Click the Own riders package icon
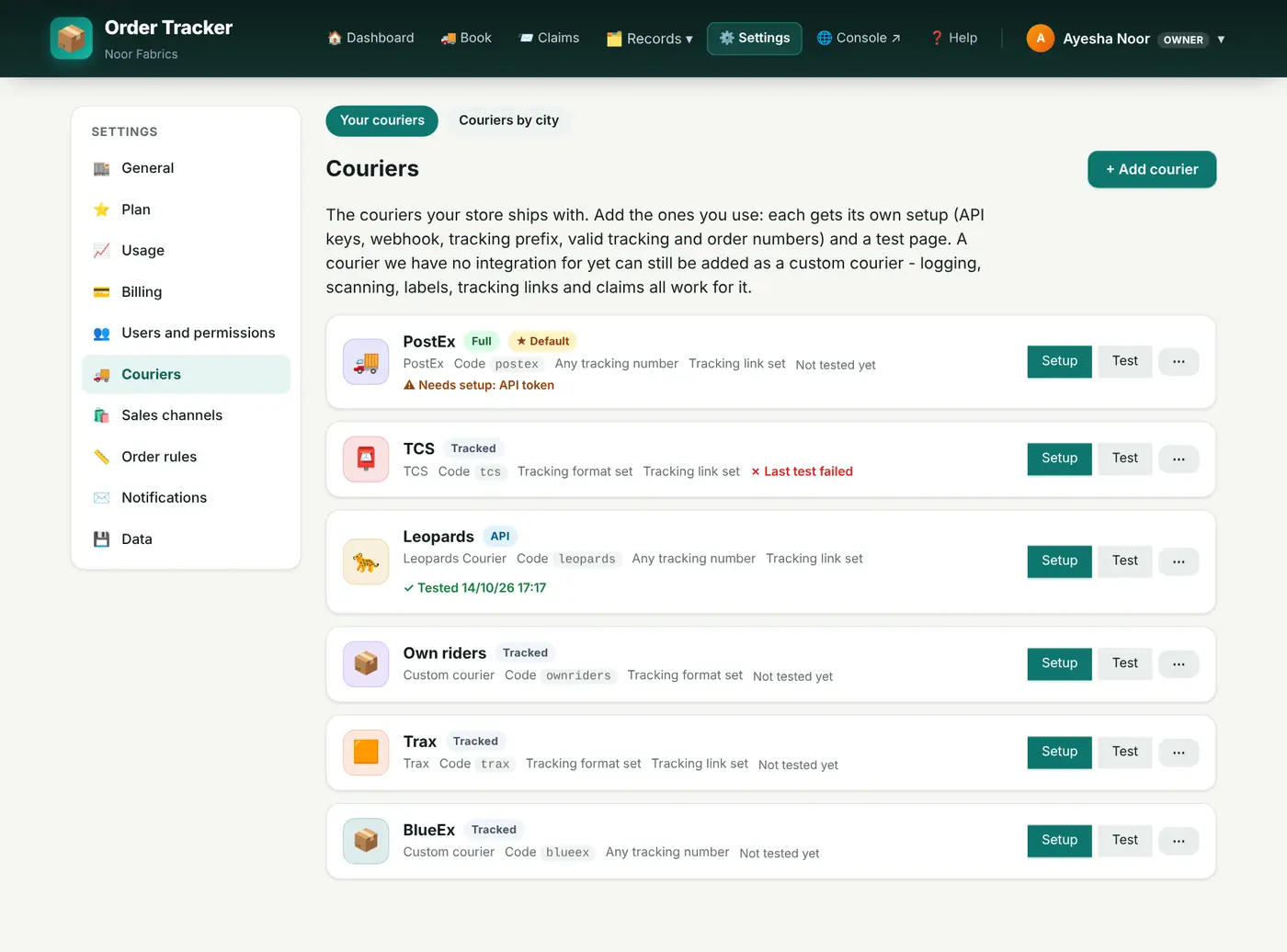The width and height of the screenshot is (1287, 952). (x=366, y=663)
